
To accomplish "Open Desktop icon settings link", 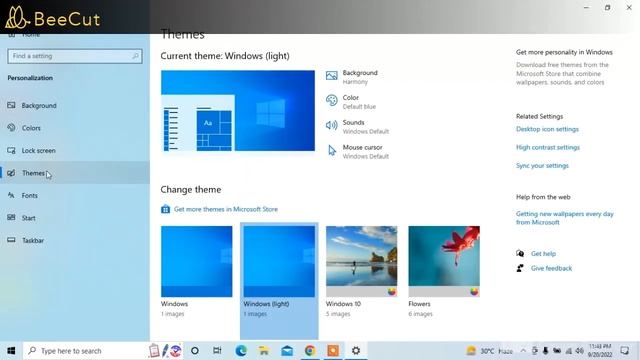I will [547, 129].
